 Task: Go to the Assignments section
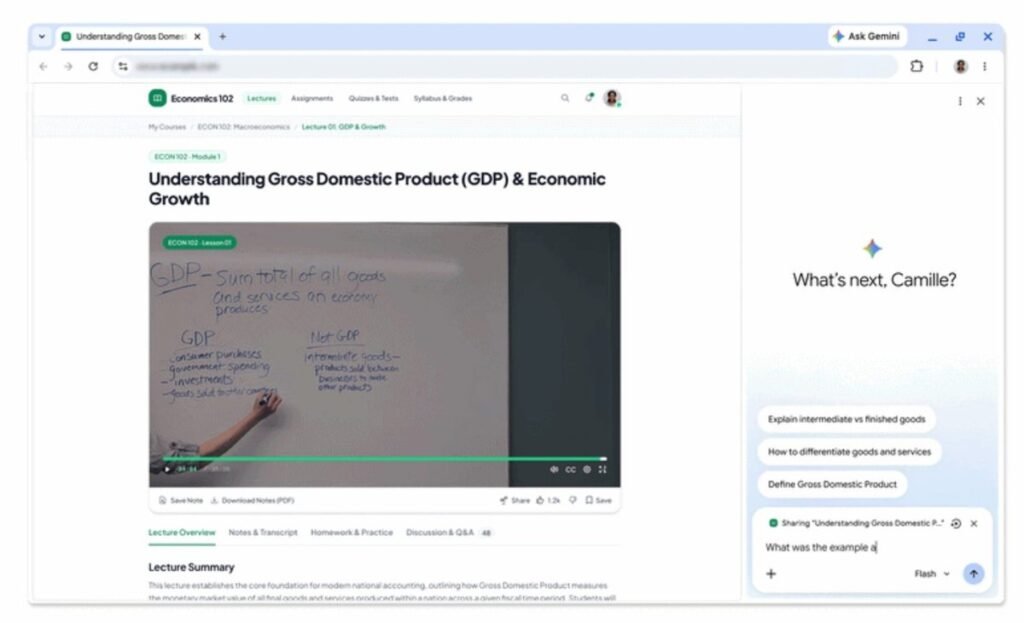(312, 99)
